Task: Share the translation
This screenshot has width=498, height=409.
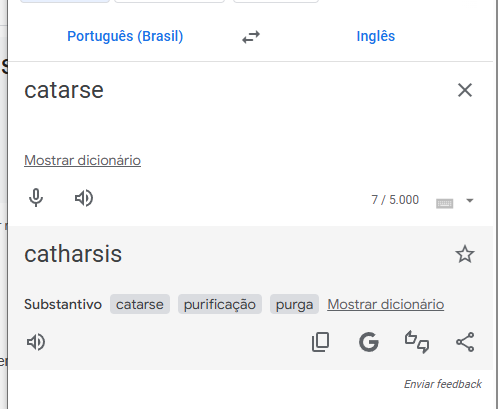Action: [x=465, y=342]
